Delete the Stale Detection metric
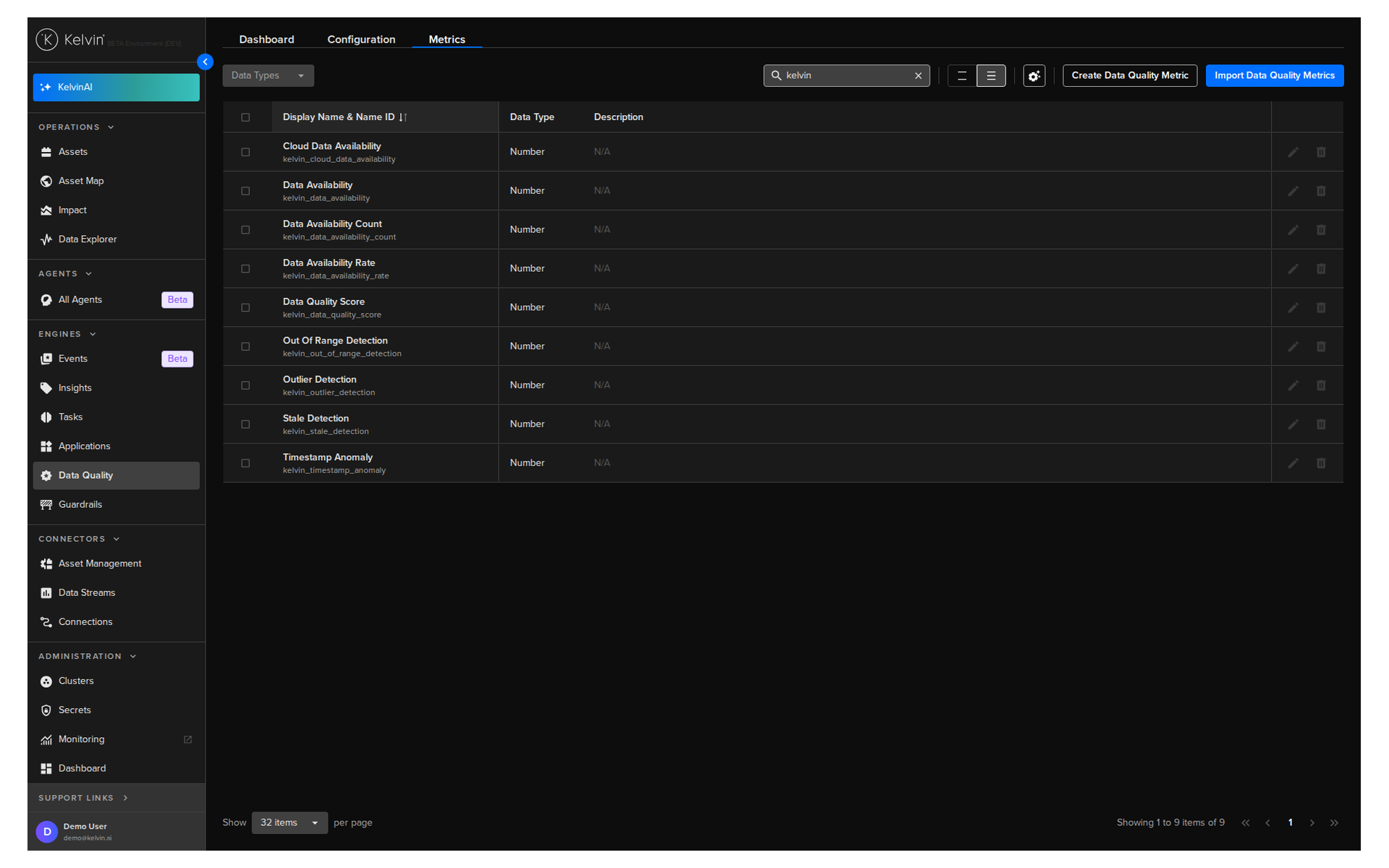 1321,425
